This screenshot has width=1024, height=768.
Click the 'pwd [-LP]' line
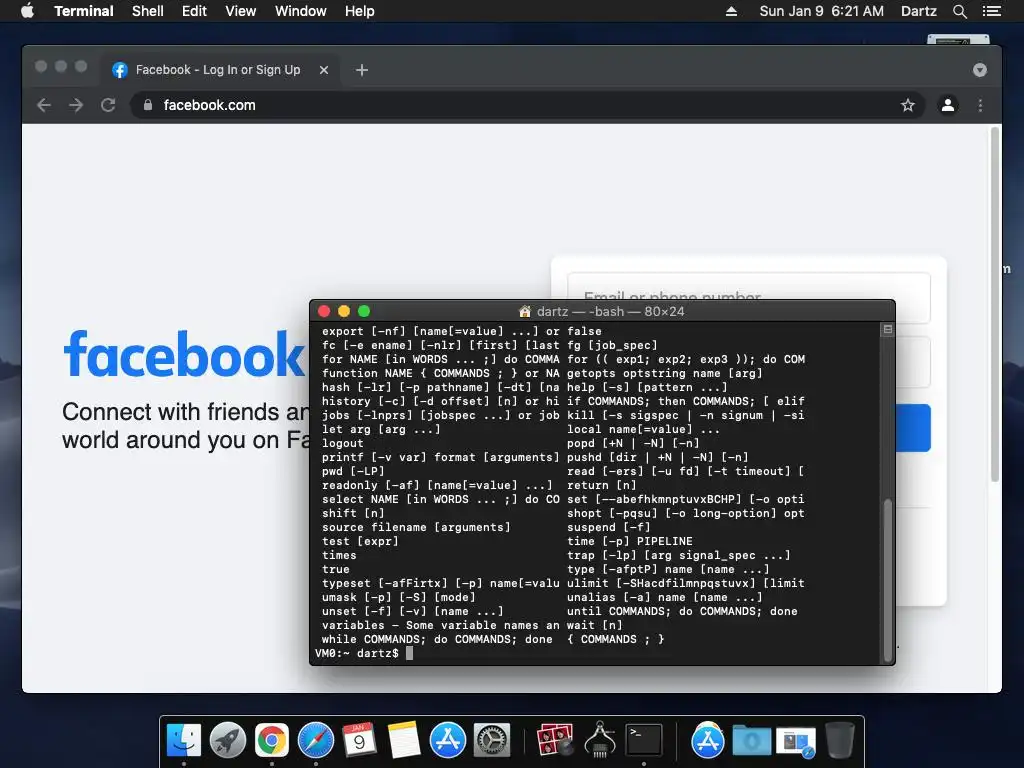click(353, 472)
